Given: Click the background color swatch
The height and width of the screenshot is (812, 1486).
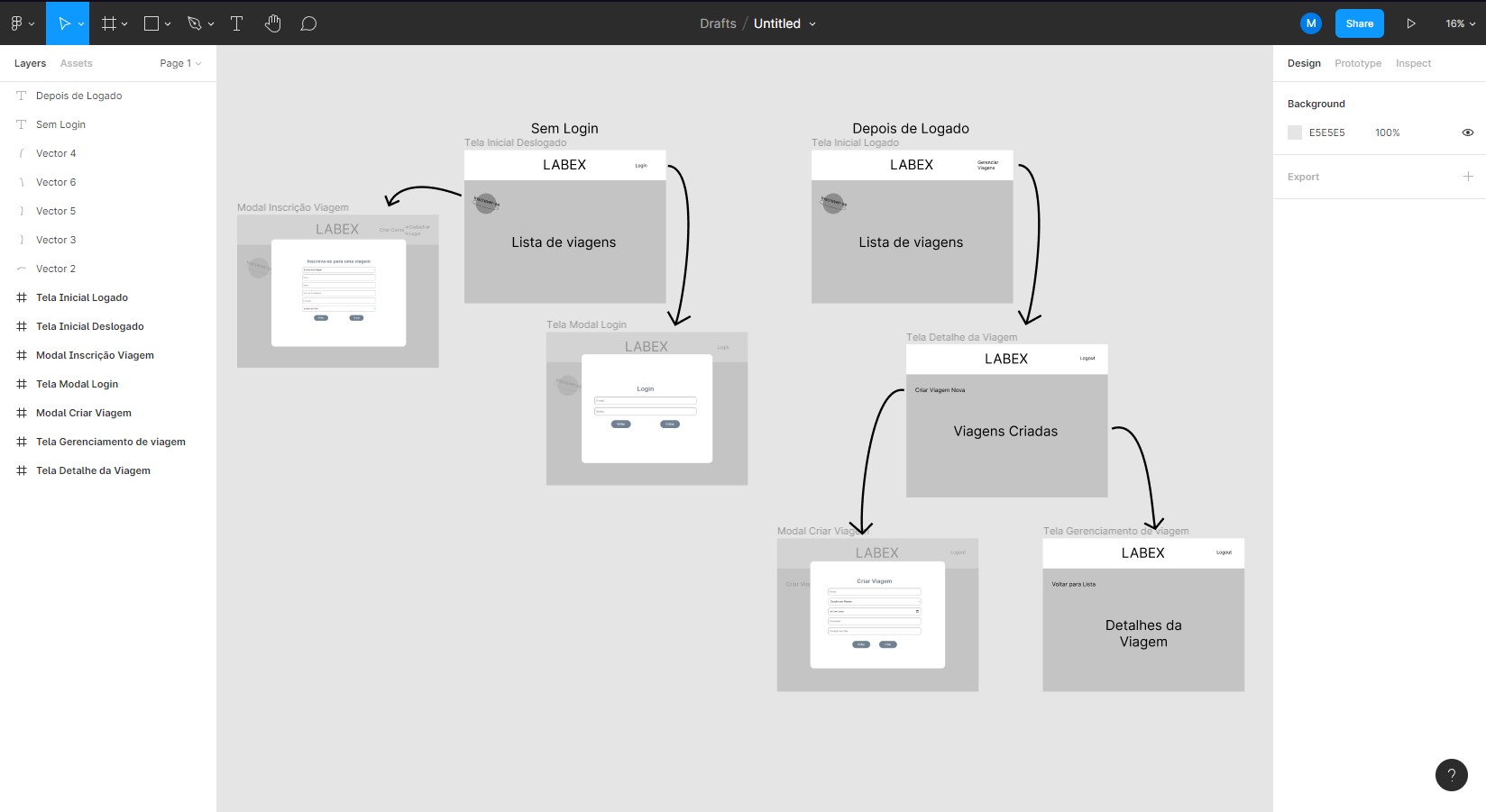Looking at the screenshot, I should coord(1295,132).
